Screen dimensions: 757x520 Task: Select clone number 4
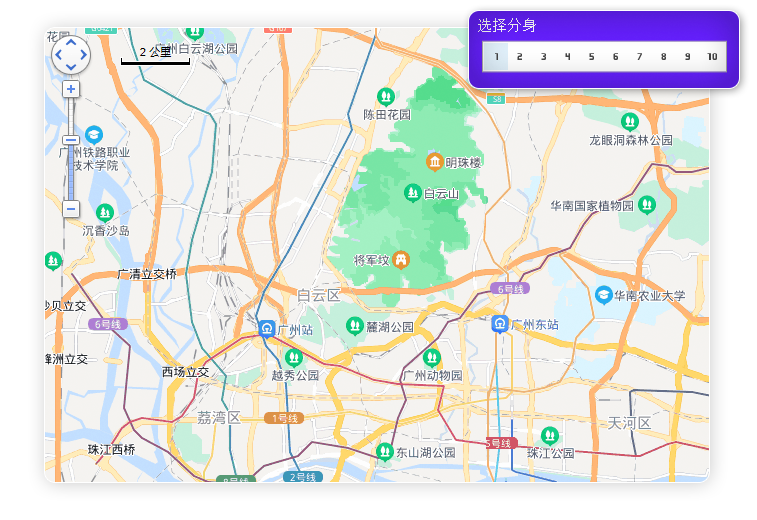568,56
